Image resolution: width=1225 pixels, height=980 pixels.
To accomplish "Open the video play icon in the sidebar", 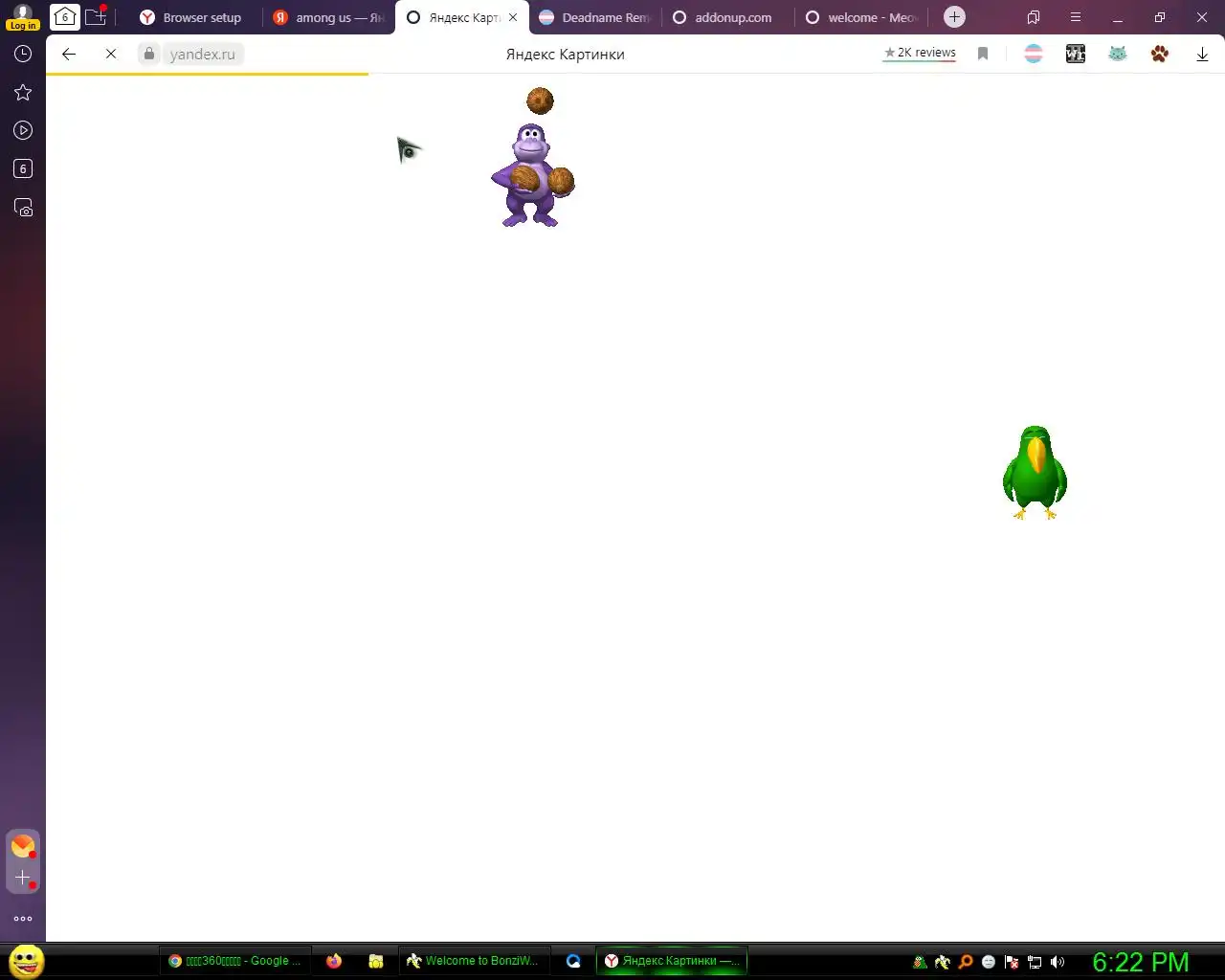I will (23, 130).
